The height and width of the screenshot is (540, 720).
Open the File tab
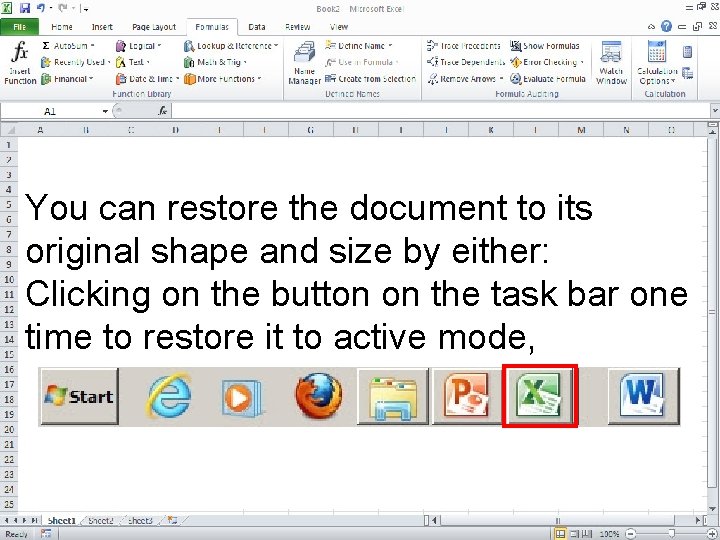click(19, 27)
